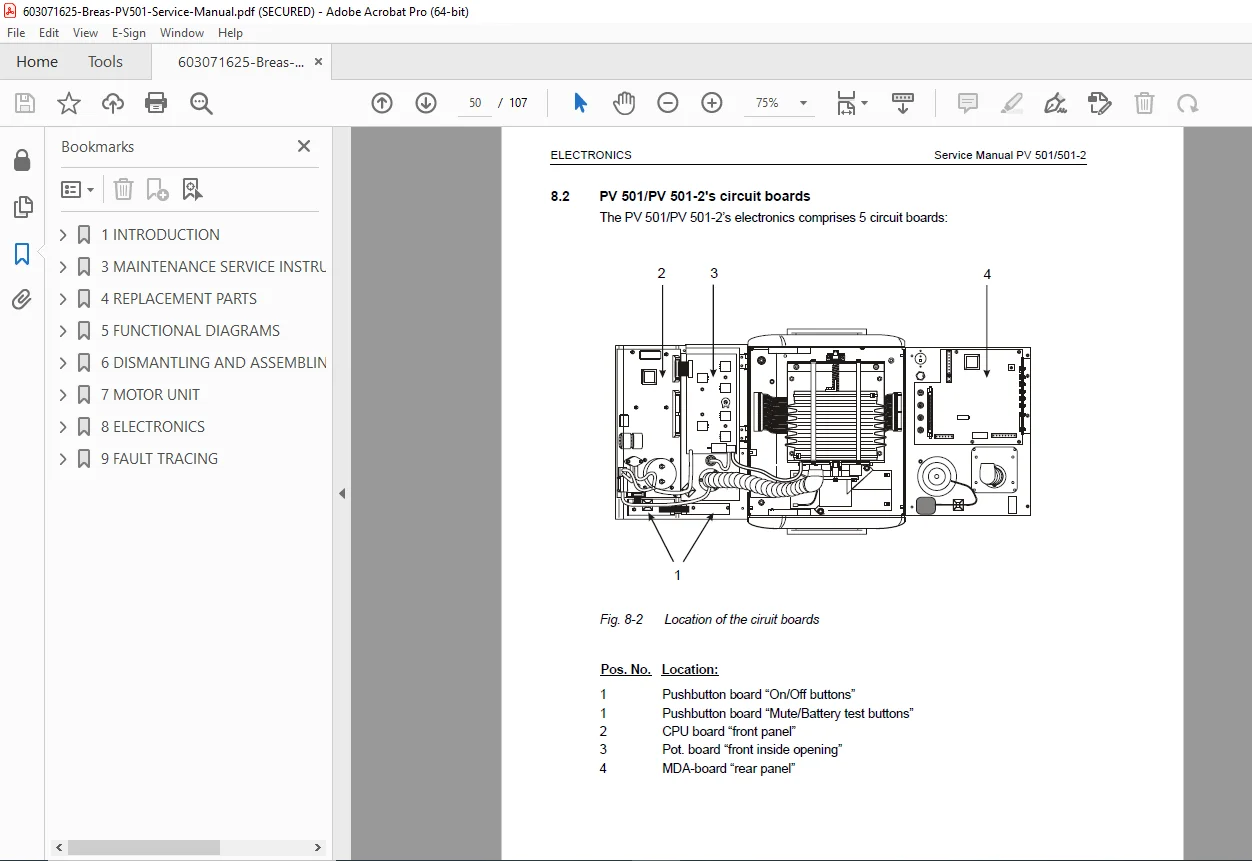Jump to the 4 REPLACEMENT PARTS bookmark

[x=178, y=299]
